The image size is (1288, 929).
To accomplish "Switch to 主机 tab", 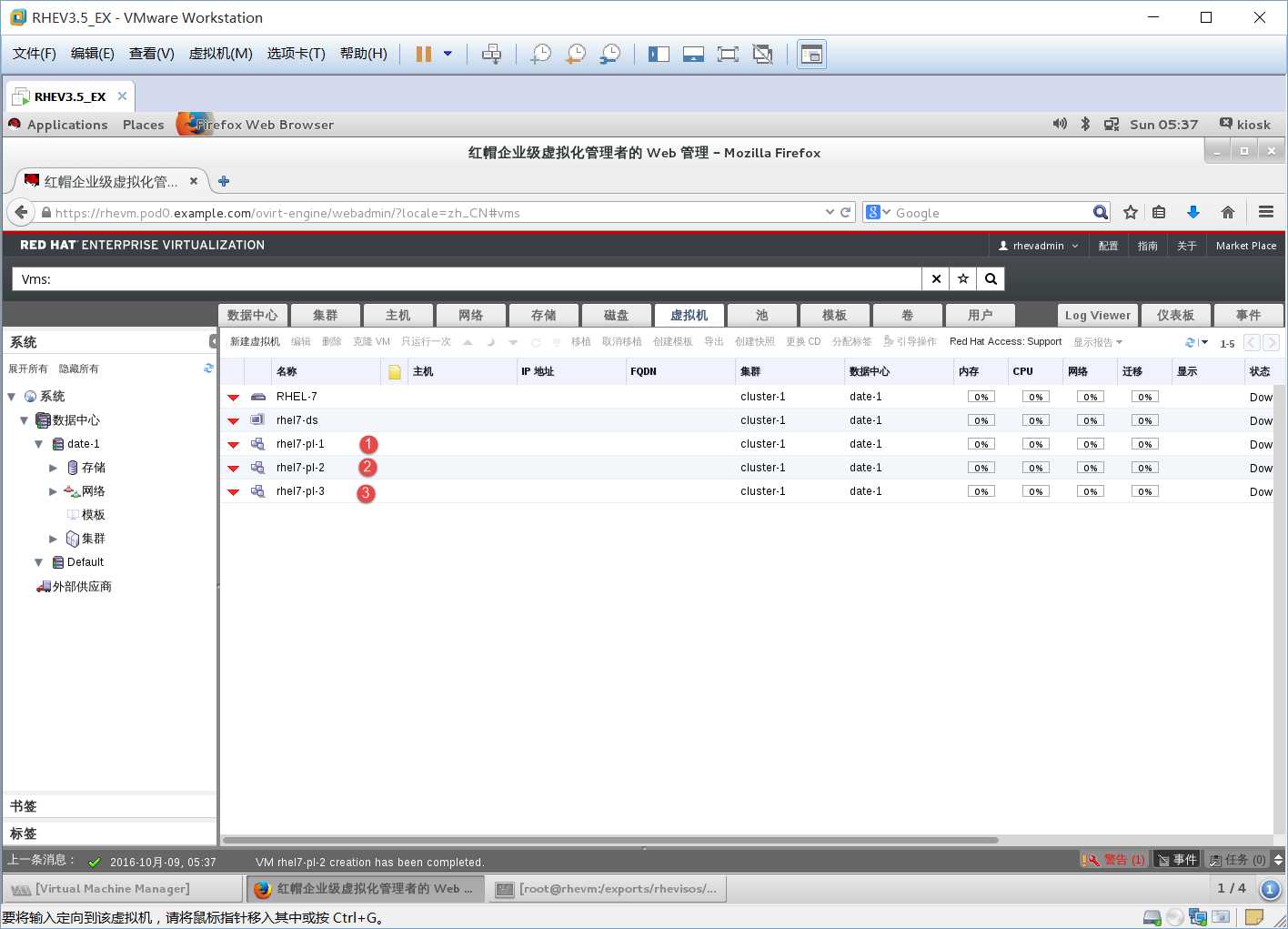I will 397,315.
